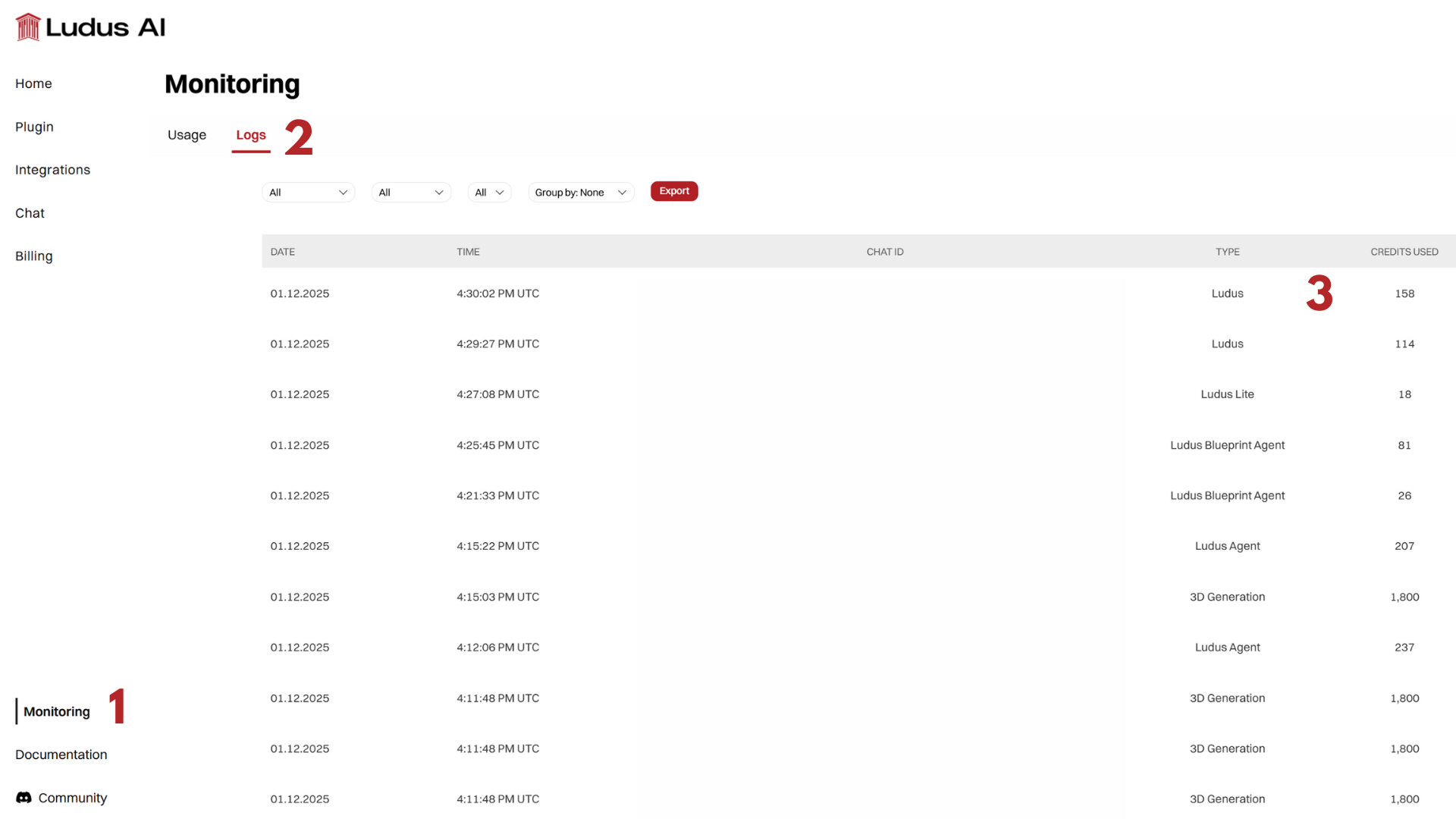Open the third narrow All dropdown
The image size is (1456, 819).
tap(489, 193)
